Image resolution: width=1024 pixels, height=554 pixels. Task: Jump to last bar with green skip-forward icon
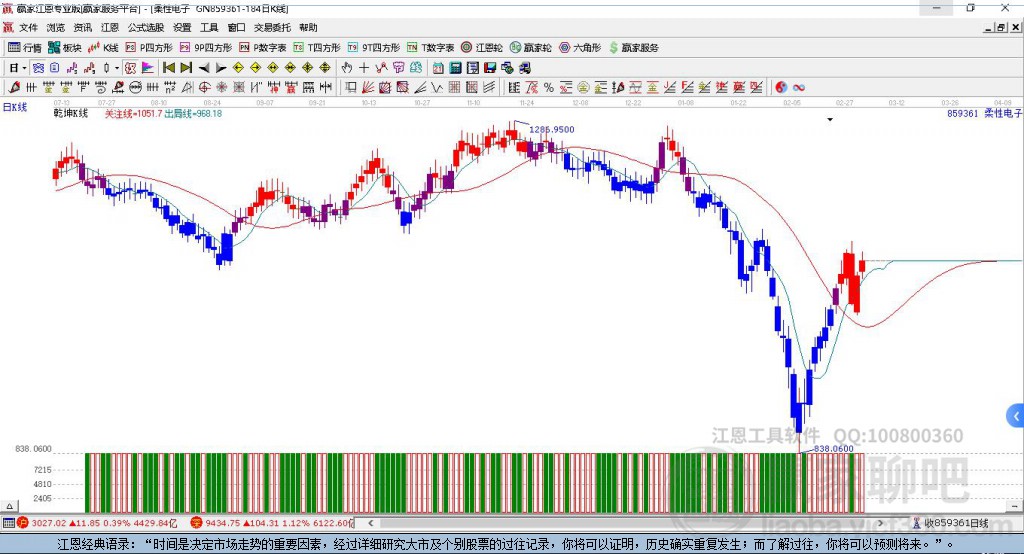coord(186,68)
